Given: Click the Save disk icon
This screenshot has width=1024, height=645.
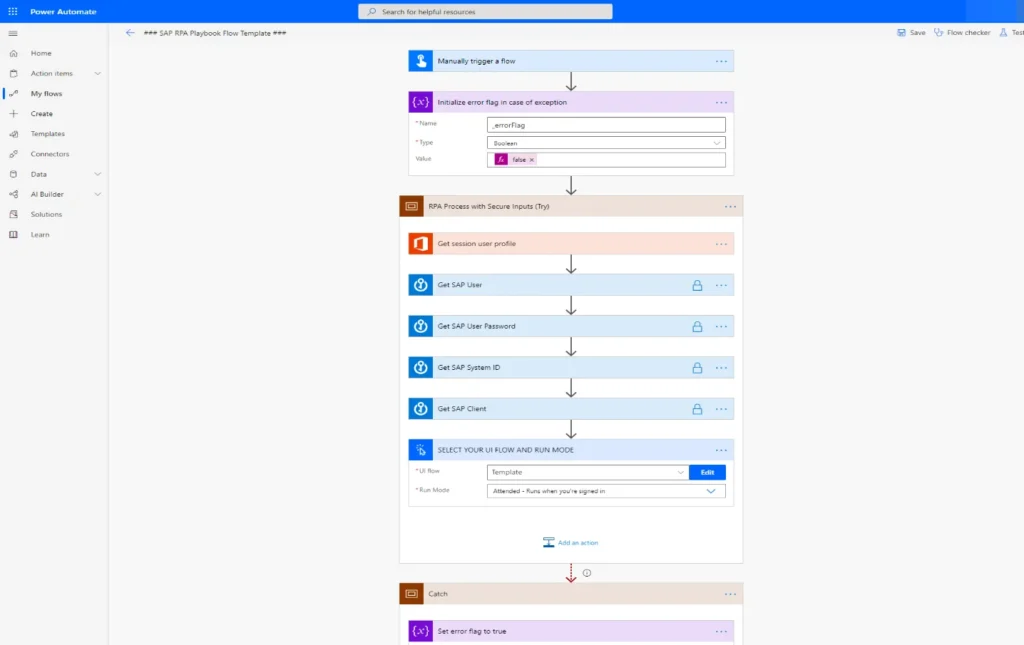Looking at the screenshot, I should (x=901, y=33).
